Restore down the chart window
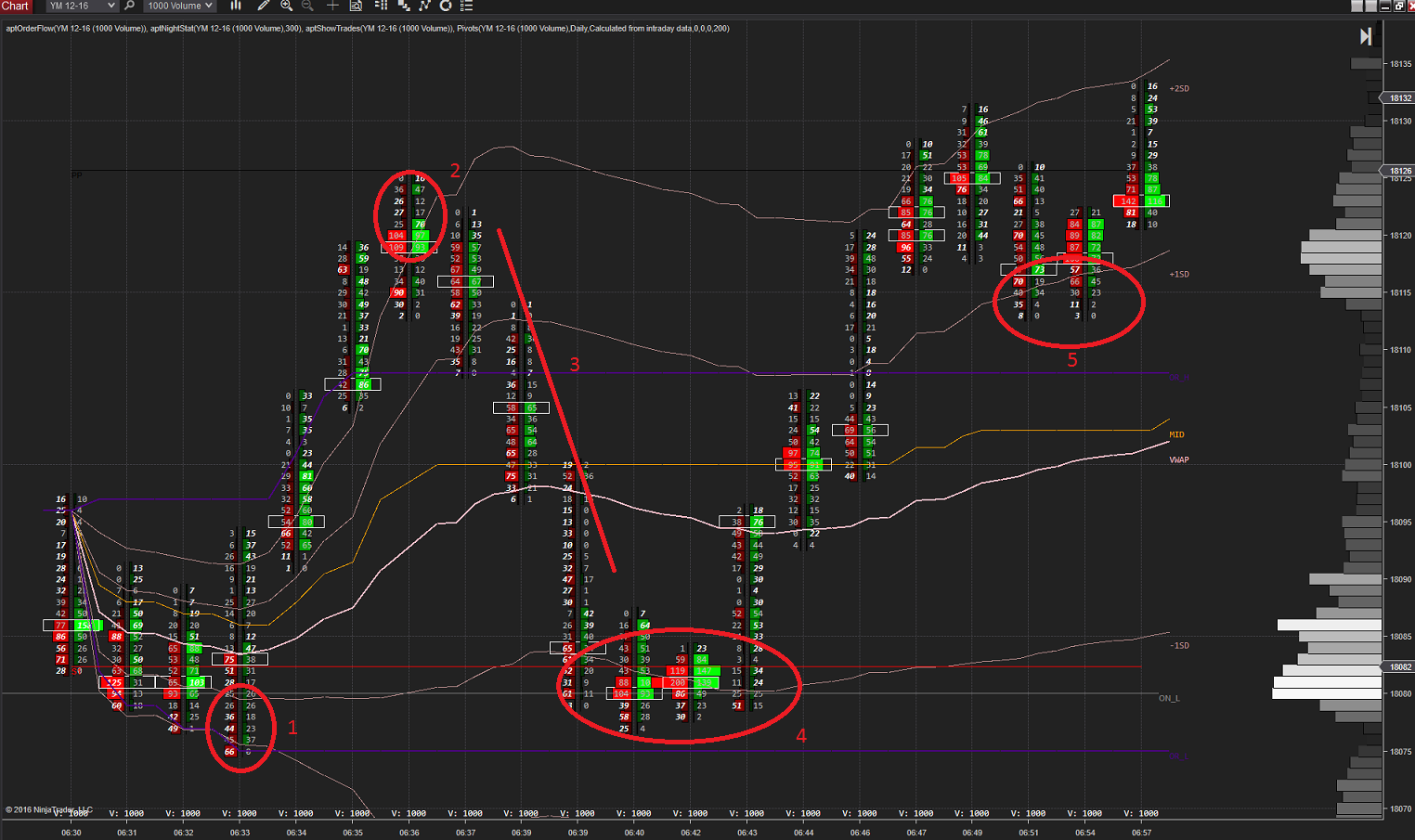This screenshot has width=1415, height=840. point(1397,6)
